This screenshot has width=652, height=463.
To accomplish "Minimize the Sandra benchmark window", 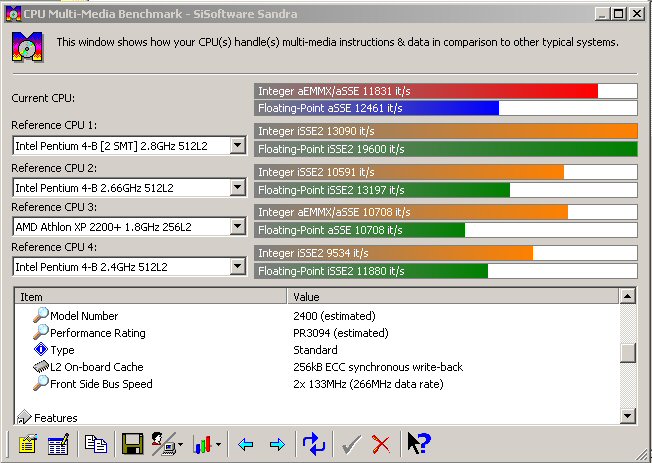I will pyautogui.click(x=602, y=14).
